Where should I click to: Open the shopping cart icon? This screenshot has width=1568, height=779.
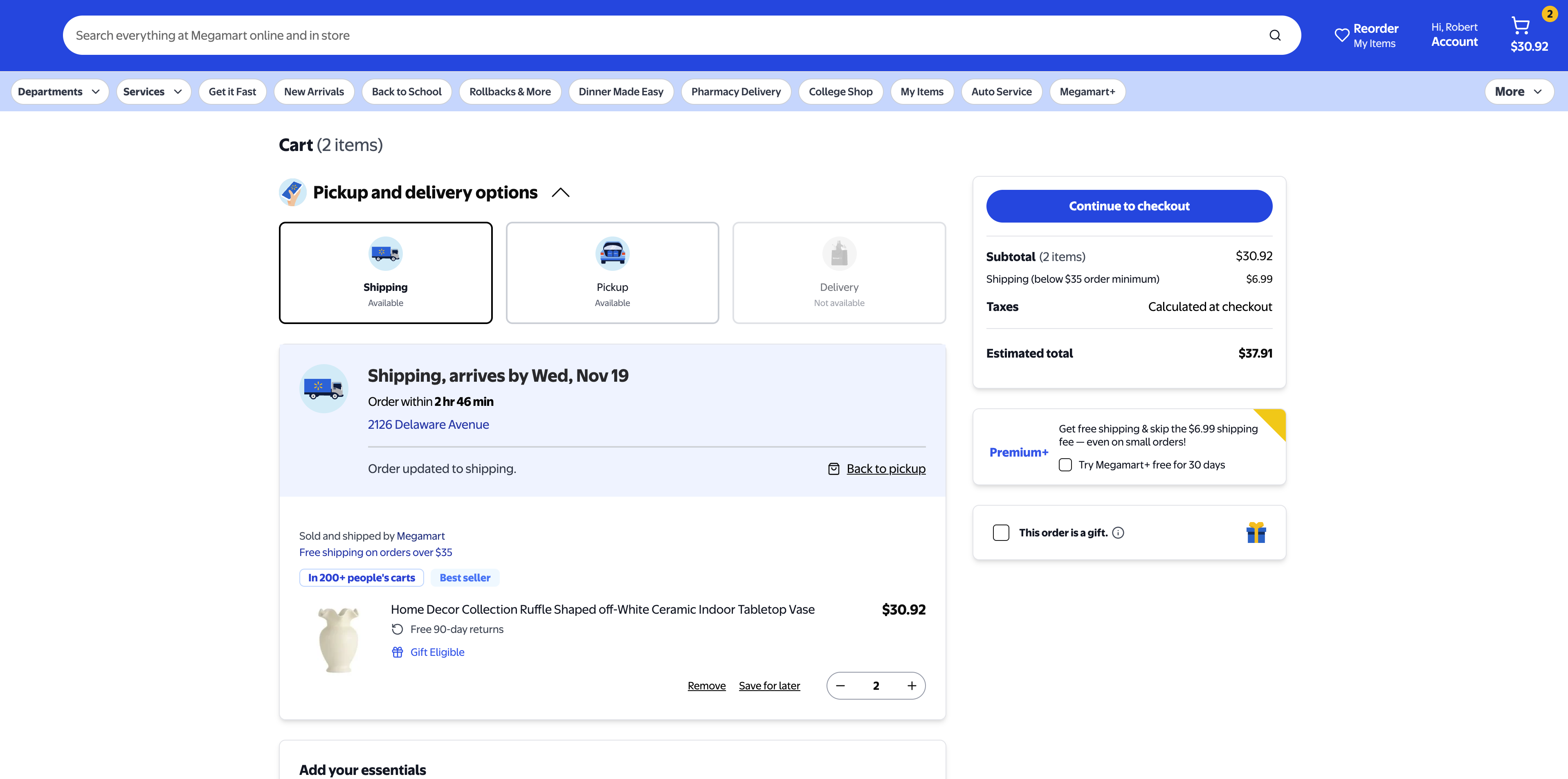tap(1520, 26)
